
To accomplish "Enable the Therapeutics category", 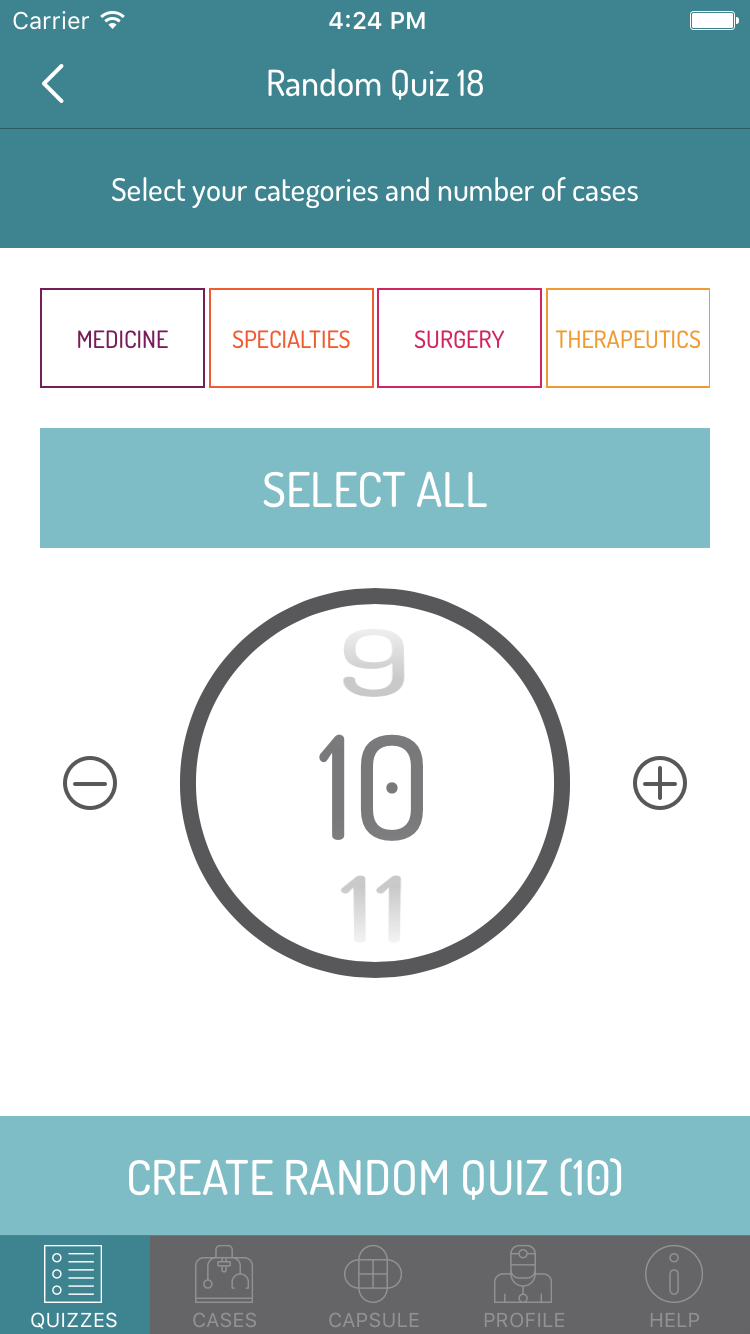I will click(628, 339).
